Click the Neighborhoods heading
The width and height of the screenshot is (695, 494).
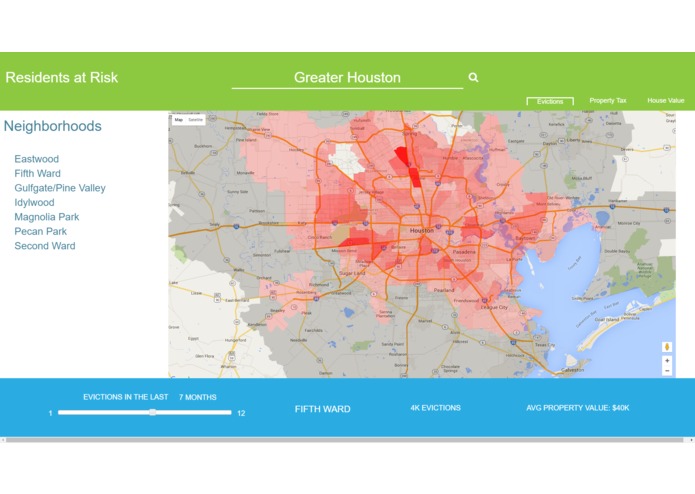[53, 126]
